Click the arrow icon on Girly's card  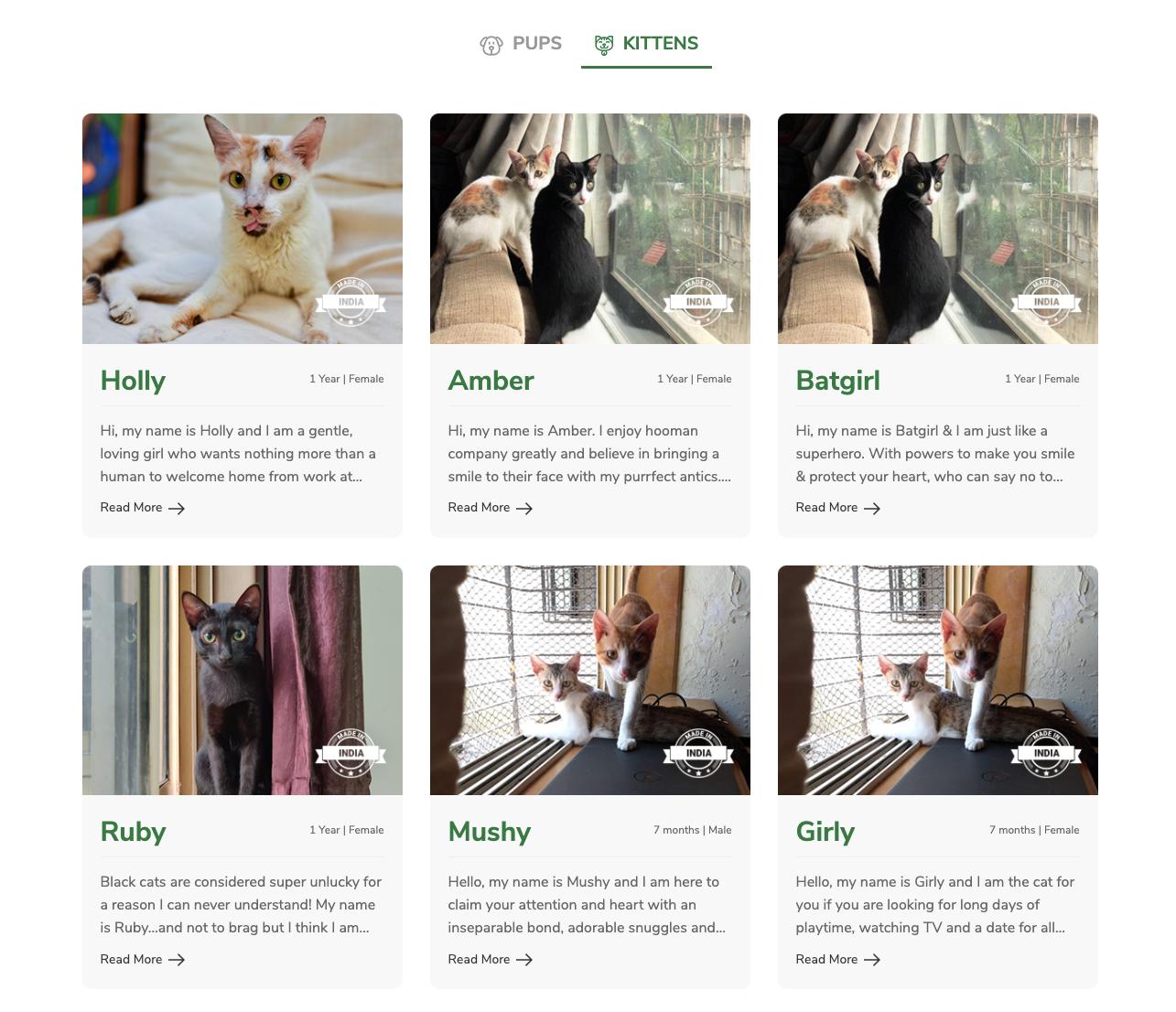[872, 960]
